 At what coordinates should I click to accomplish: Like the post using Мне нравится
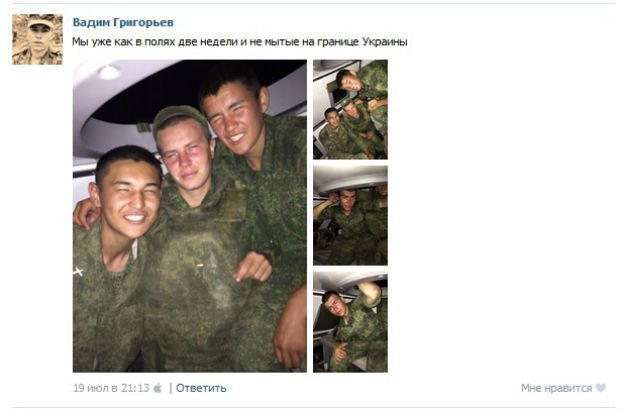click(556, 388)
